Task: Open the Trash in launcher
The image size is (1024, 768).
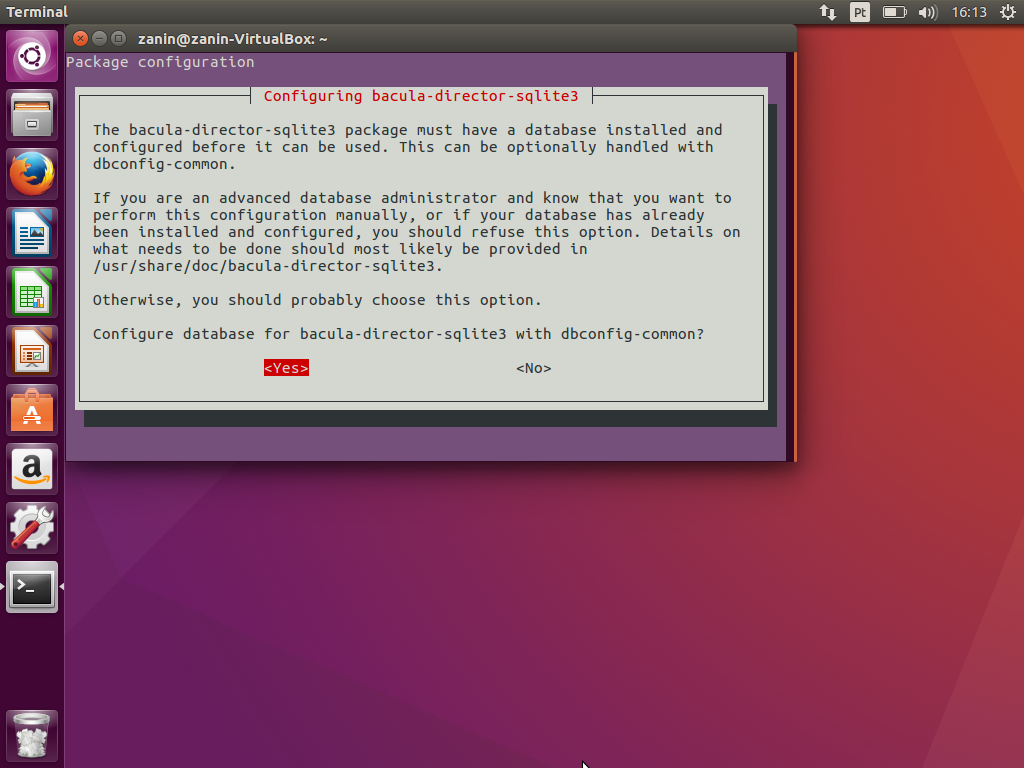Action: coord(32,735)
